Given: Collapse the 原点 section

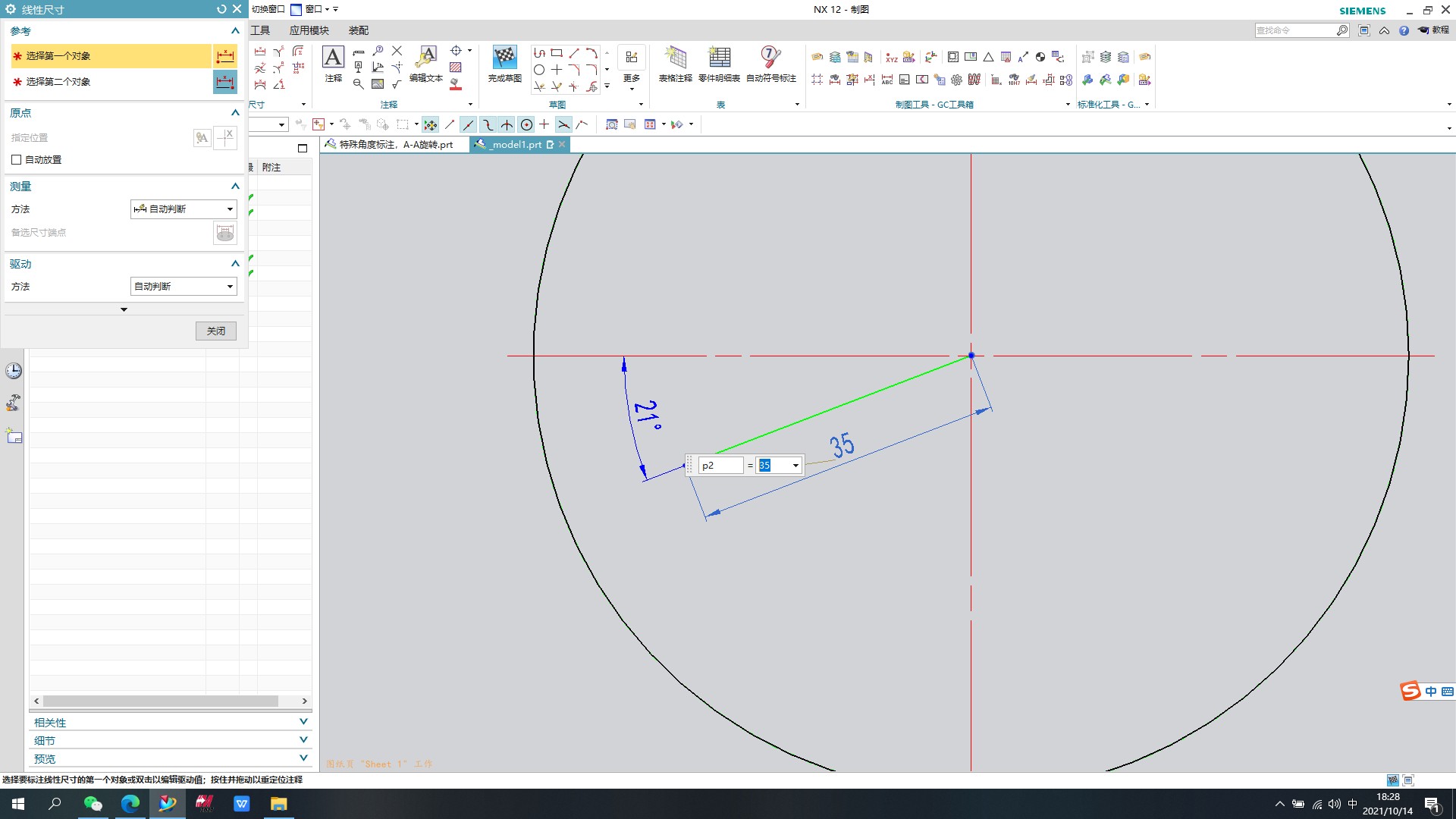Looking at the screenshot, I should point(235,113).
